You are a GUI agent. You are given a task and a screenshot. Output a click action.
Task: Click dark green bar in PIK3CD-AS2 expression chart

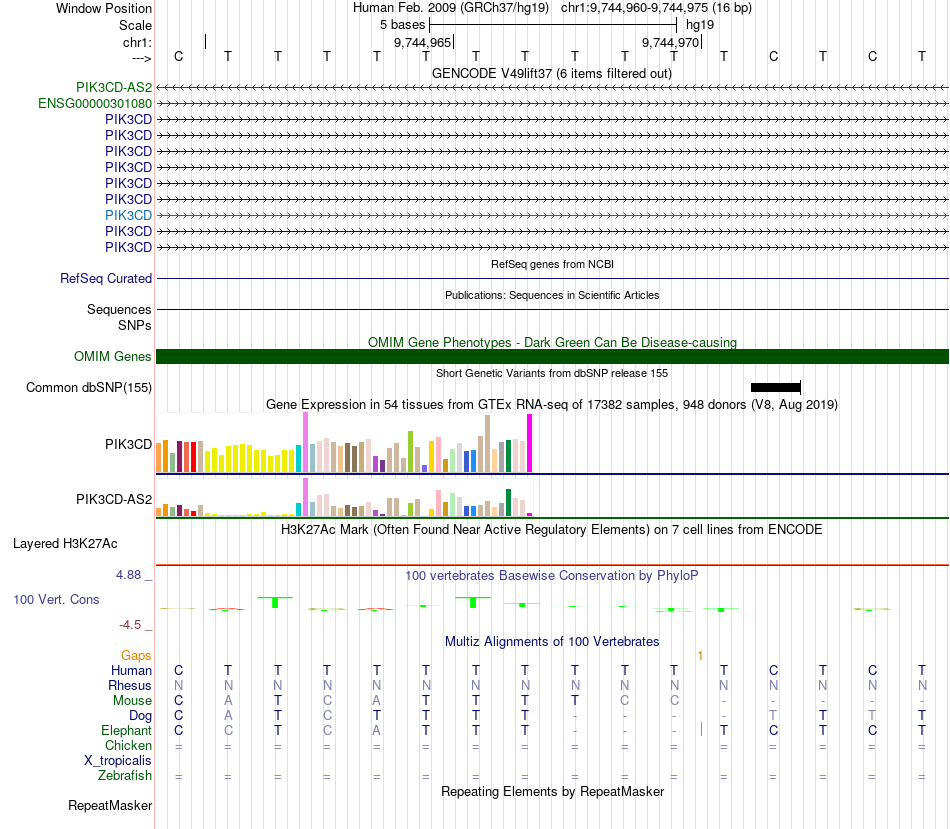[508, 502]
